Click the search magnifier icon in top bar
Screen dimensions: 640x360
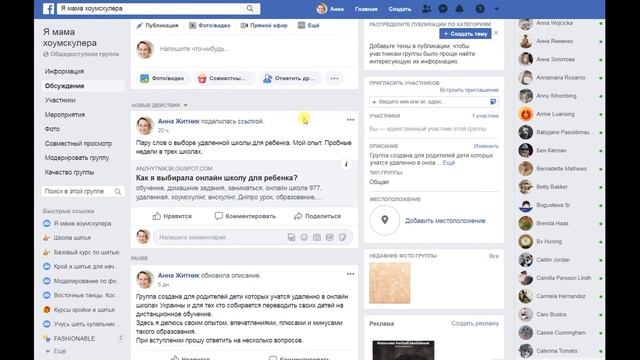pyautogui.click(x=250, y=9)
